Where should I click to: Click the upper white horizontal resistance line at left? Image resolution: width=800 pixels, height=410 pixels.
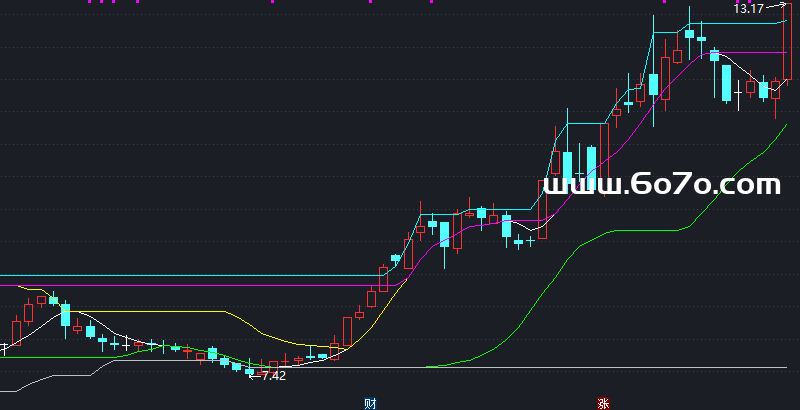point(150,275)
